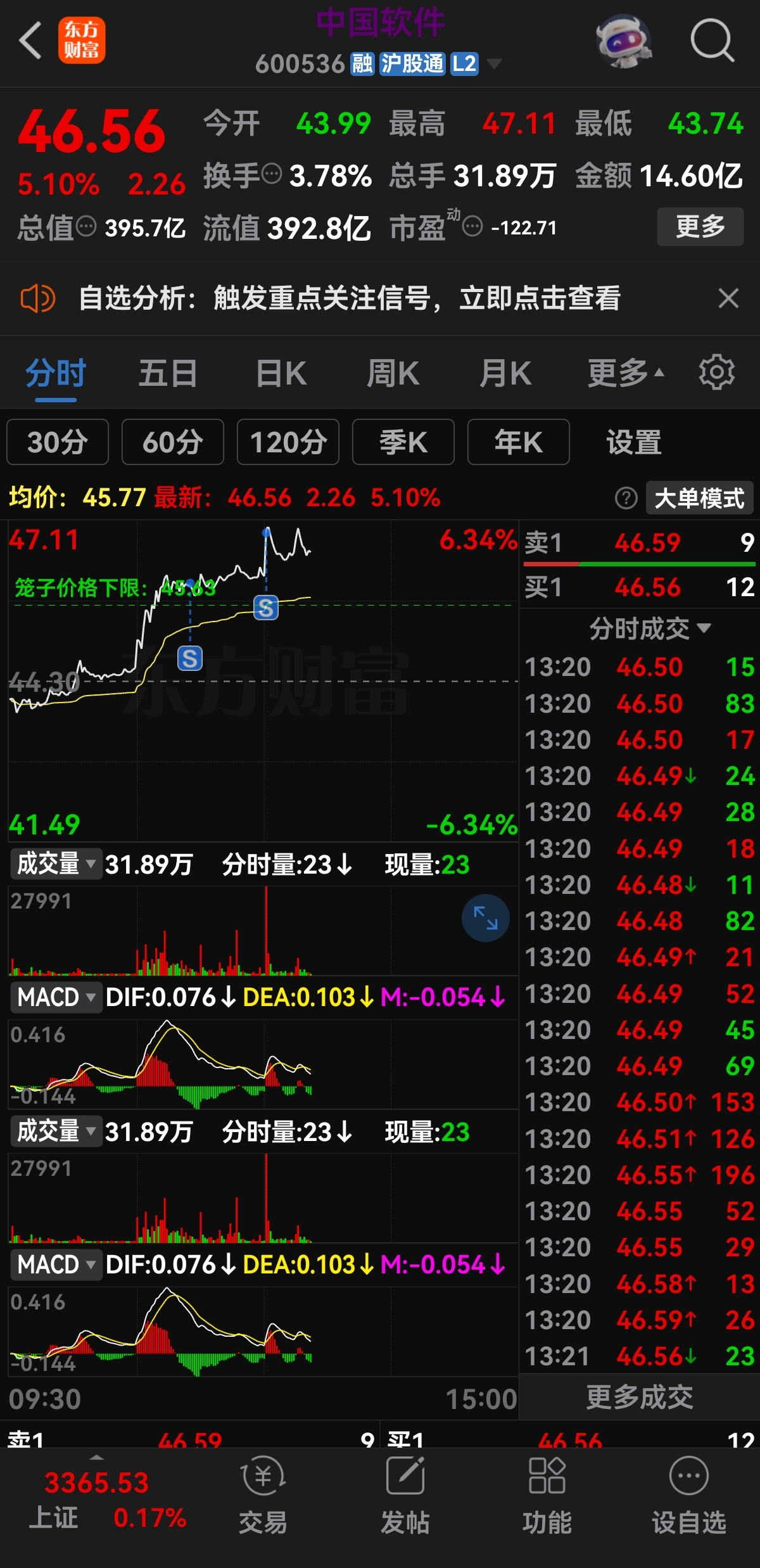Tap the lower S sell marker on chart
This screenshot has height=1568, width=760.
[x=190, y=658]
